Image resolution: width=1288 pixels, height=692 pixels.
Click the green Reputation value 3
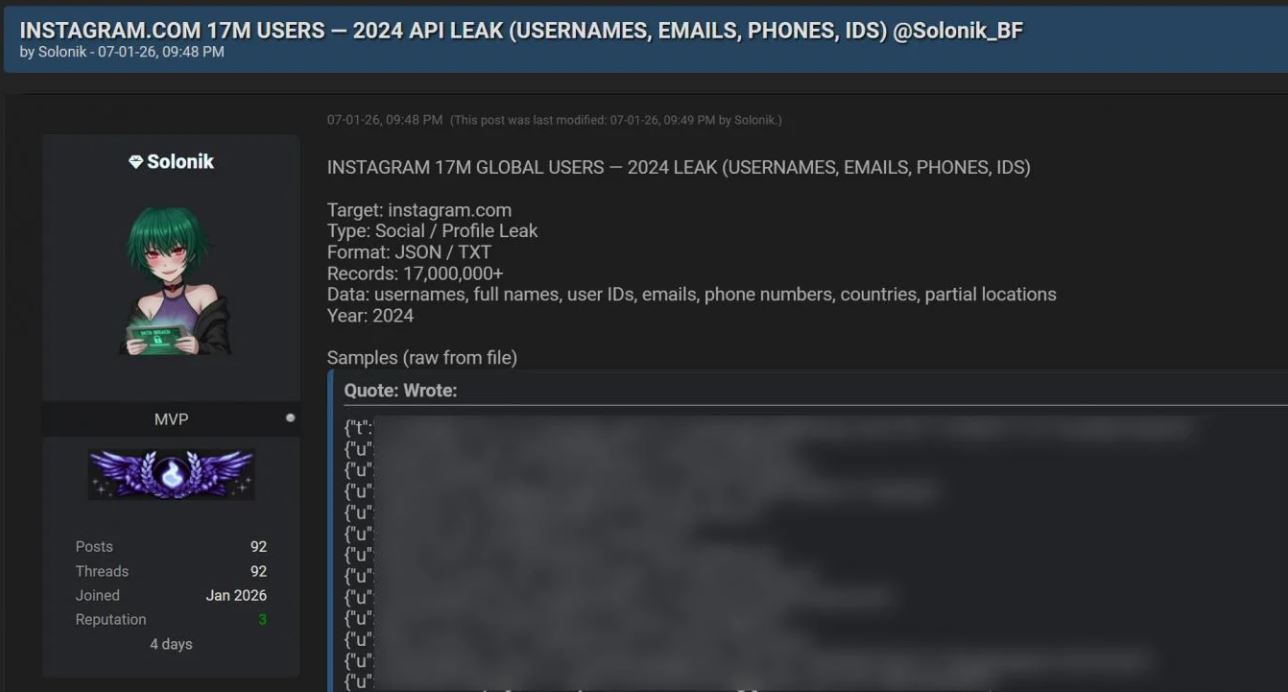point(263,620)
